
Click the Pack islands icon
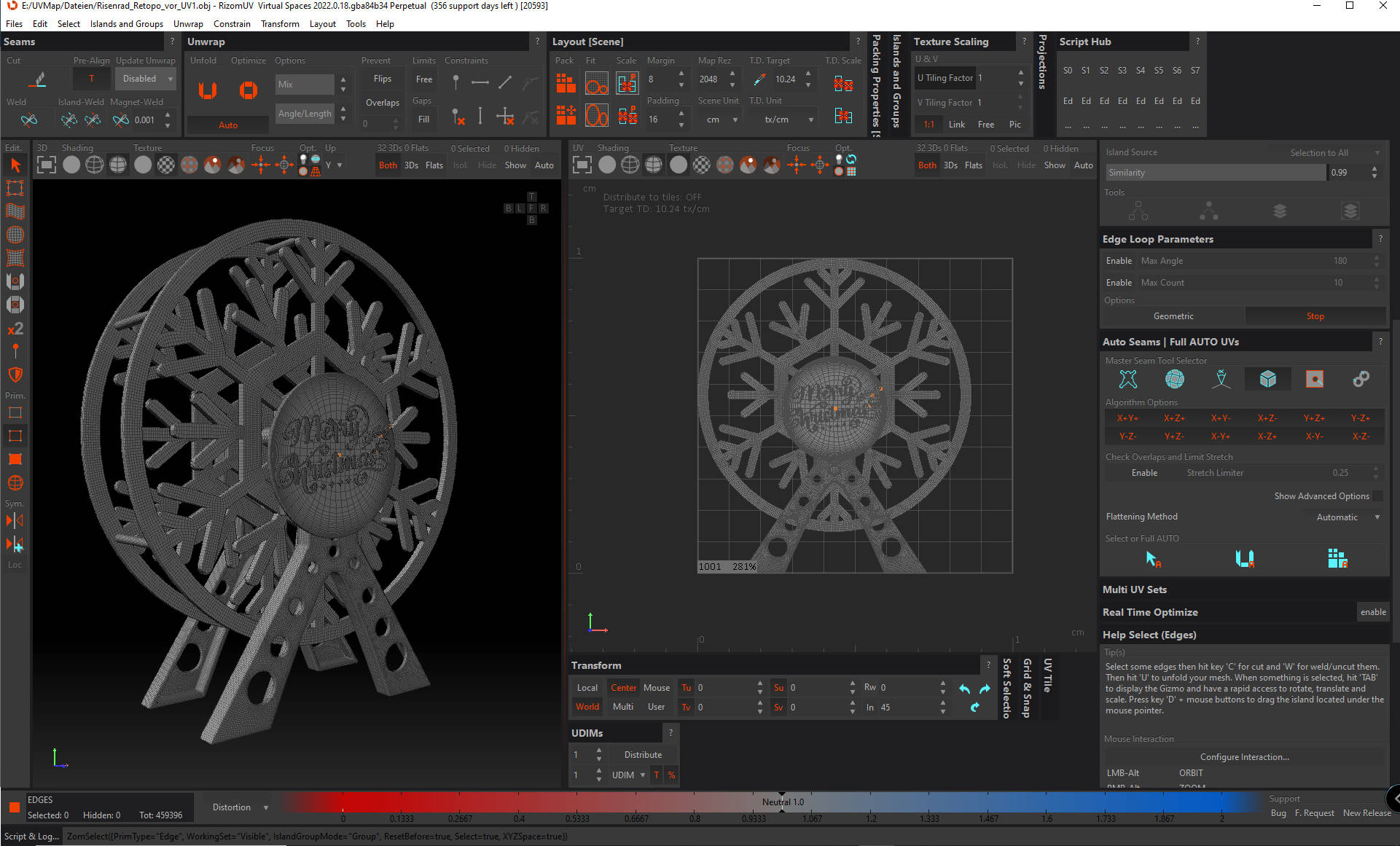pyautogui.click(x=566, y=83)
